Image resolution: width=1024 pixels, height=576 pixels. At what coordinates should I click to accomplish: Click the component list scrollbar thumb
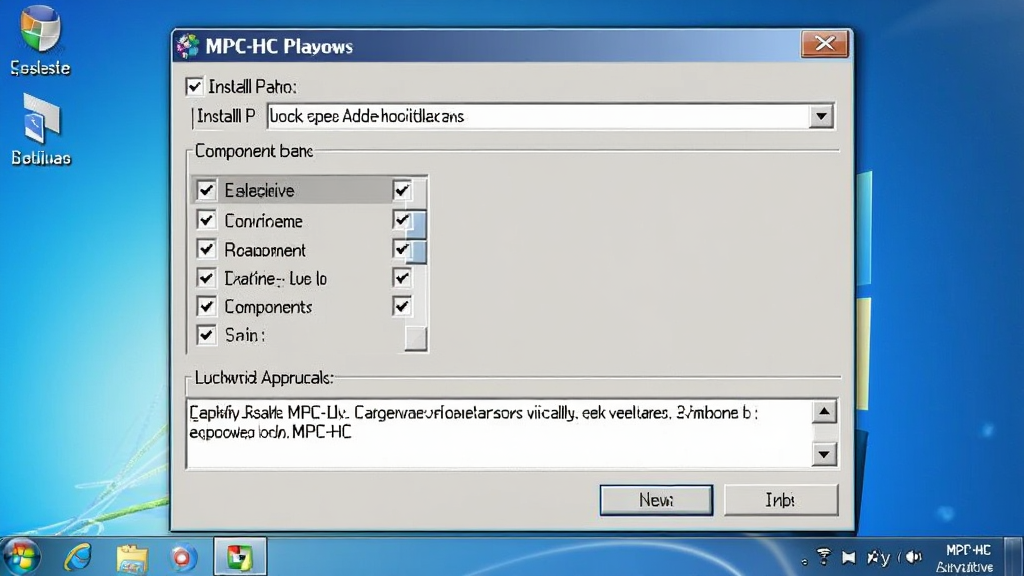(418, 237)
